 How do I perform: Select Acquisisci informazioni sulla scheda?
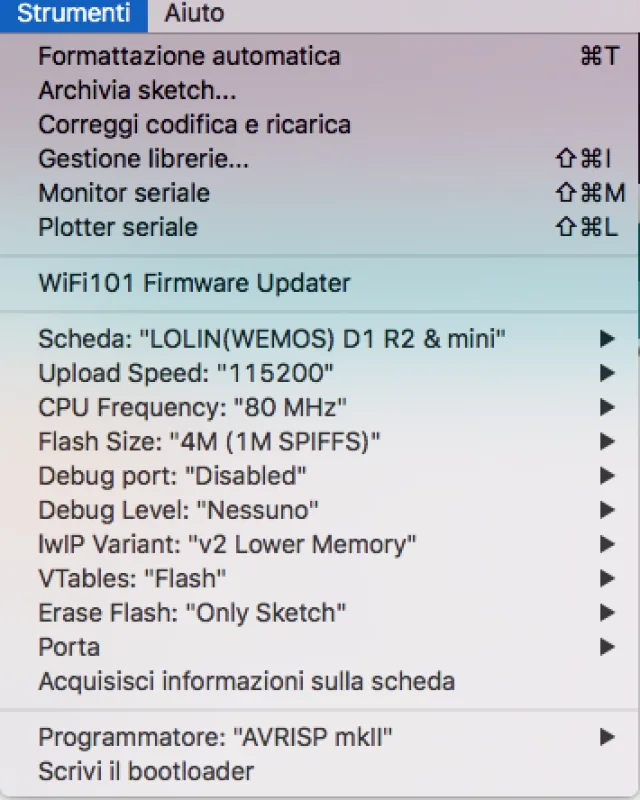pos(246,681)
